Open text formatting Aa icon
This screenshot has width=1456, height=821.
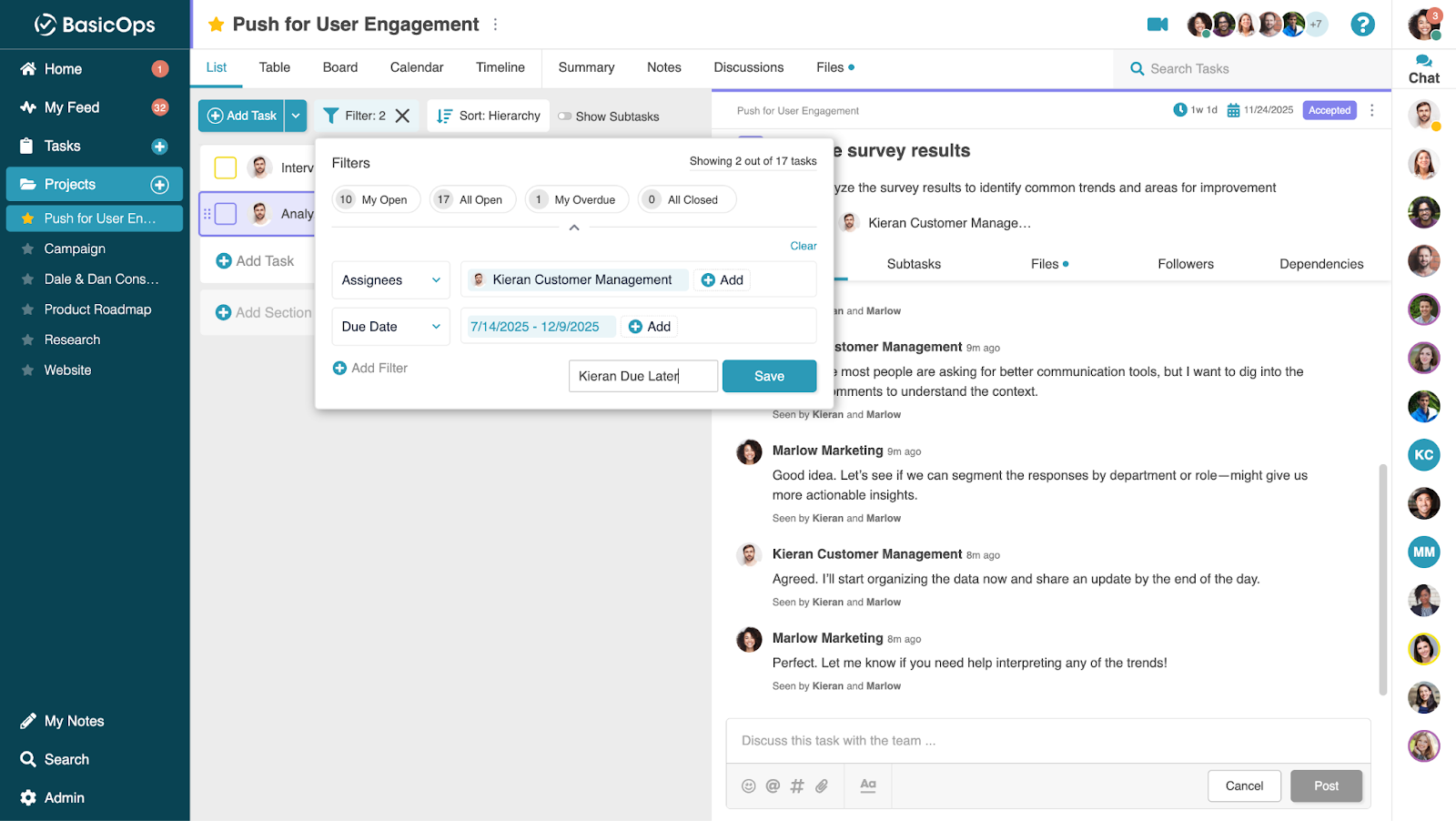[868, 786]
